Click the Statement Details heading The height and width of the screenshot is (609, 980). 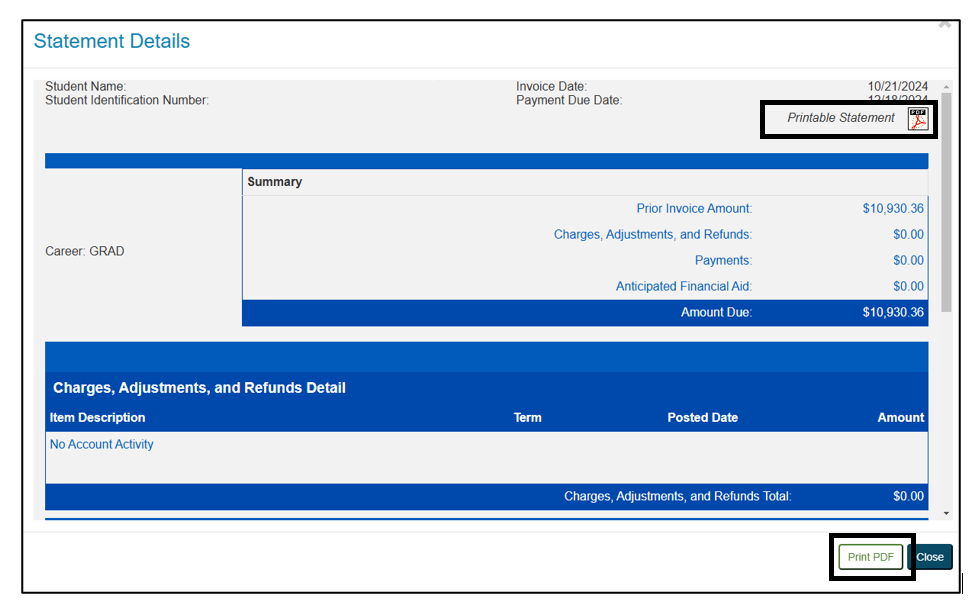[x=111, y=41]
